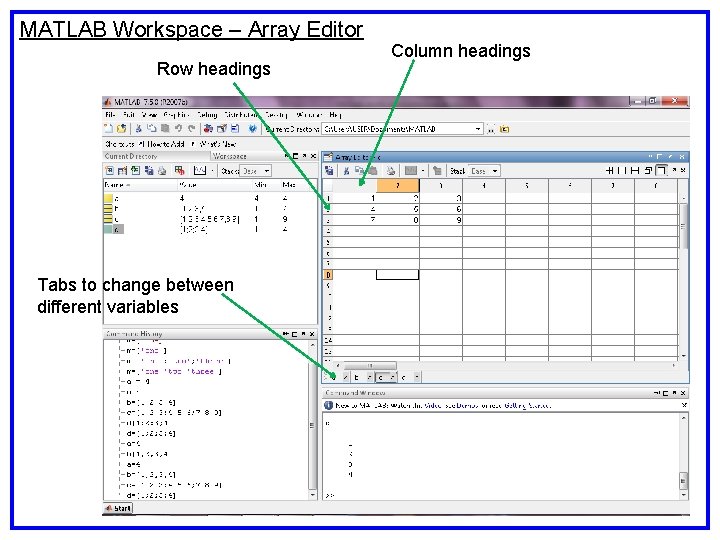Click Name column header in Workspace
Viewport: 720px width, 540px height.
140,185
